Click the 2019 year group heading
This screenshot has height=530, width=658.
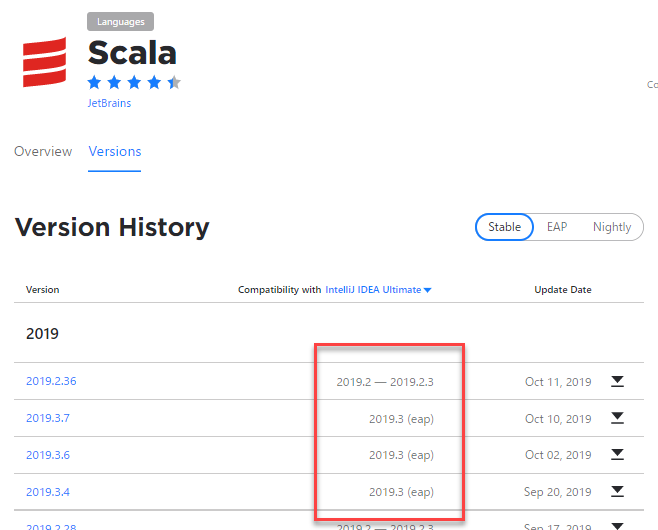(x=42, y=334)
